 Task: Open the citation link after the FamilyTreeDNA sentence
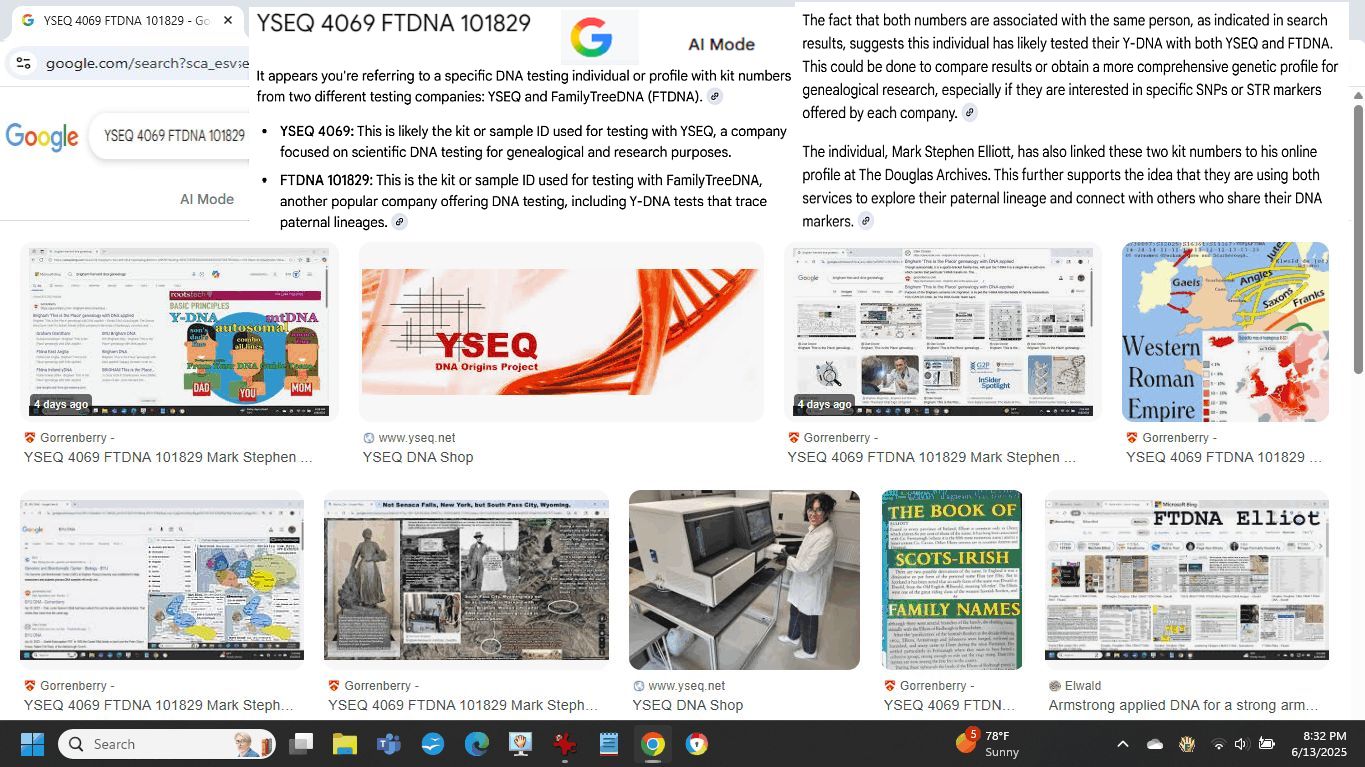coord(714,97)
